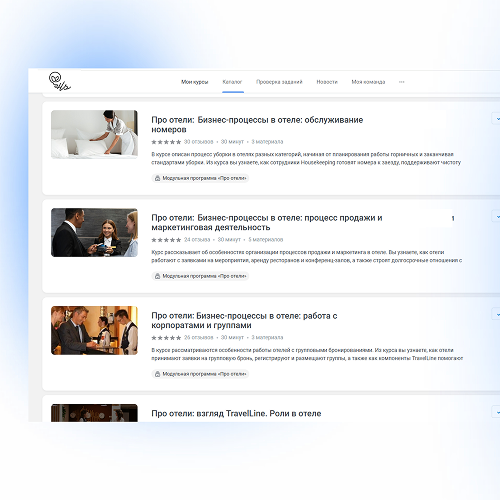
Task: Open the three-dots more menu in navigation
Action: (x=402, y=82)
